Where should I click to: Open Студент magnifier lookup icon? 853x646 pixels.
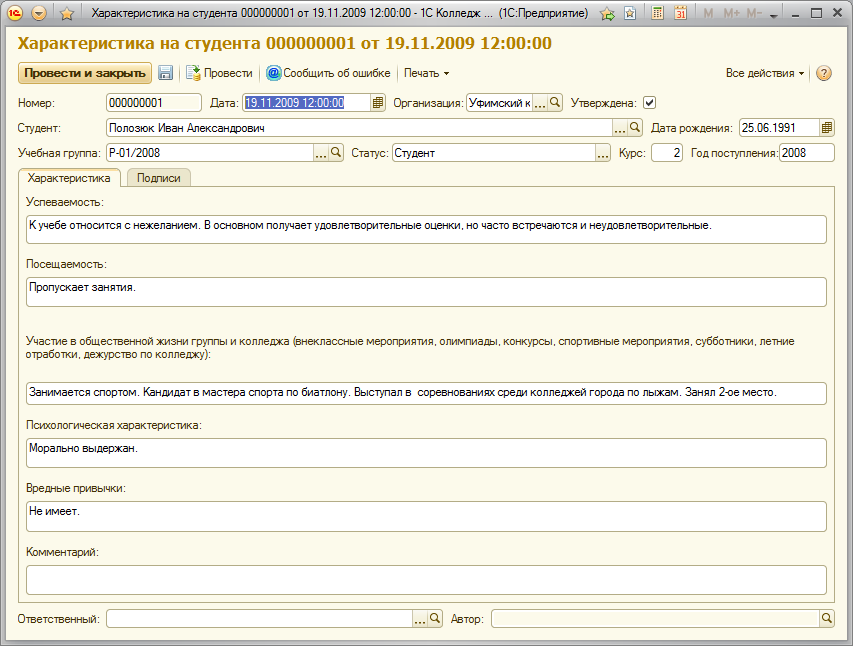(x=635, y=128)
